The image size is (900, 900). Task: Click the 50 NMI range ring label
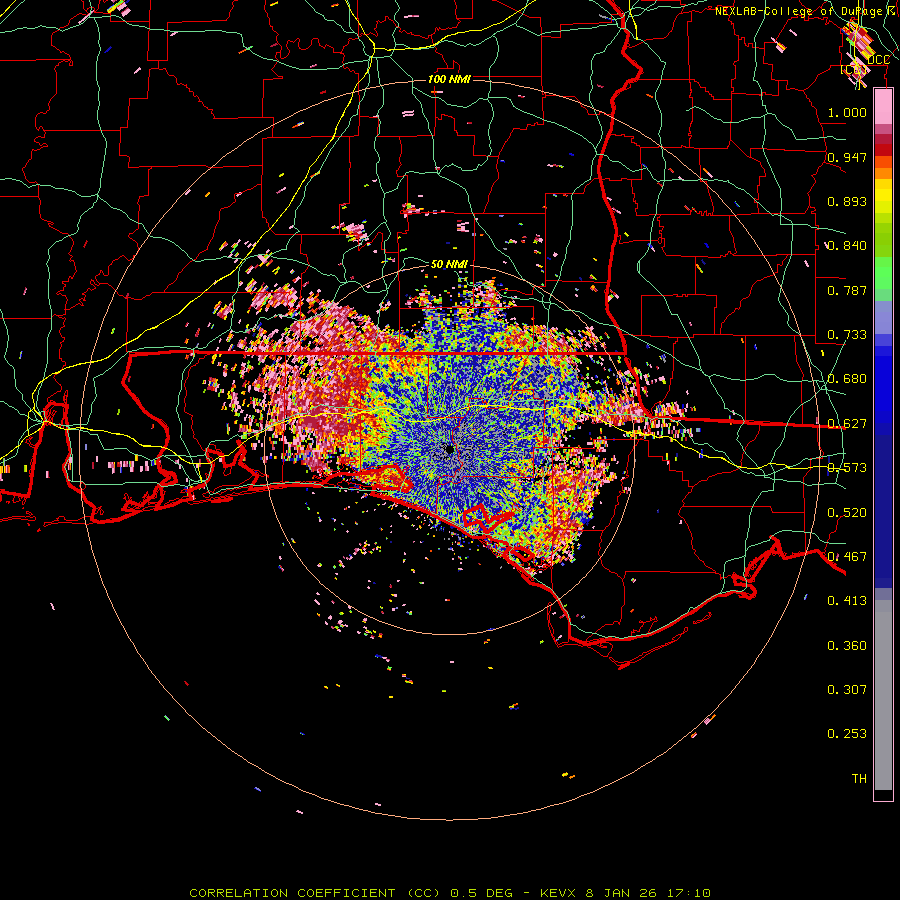449,264
